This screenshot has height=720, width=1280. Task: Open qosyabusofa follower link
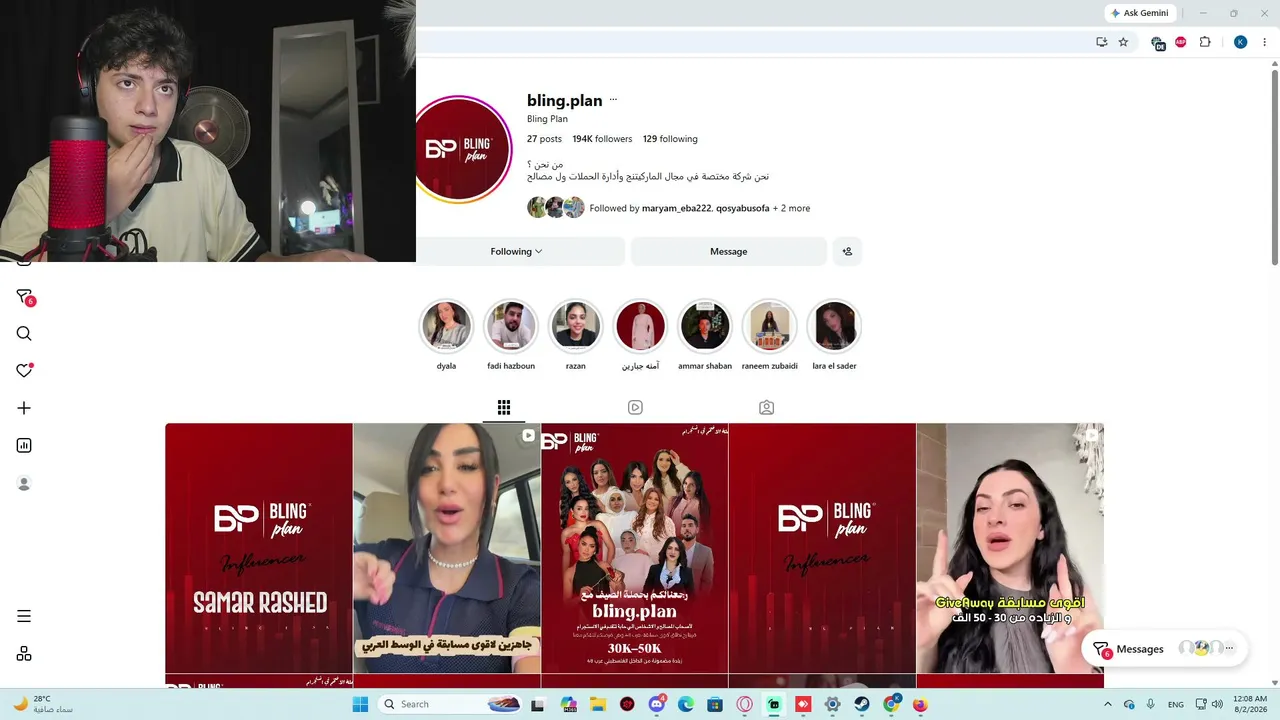743,208
